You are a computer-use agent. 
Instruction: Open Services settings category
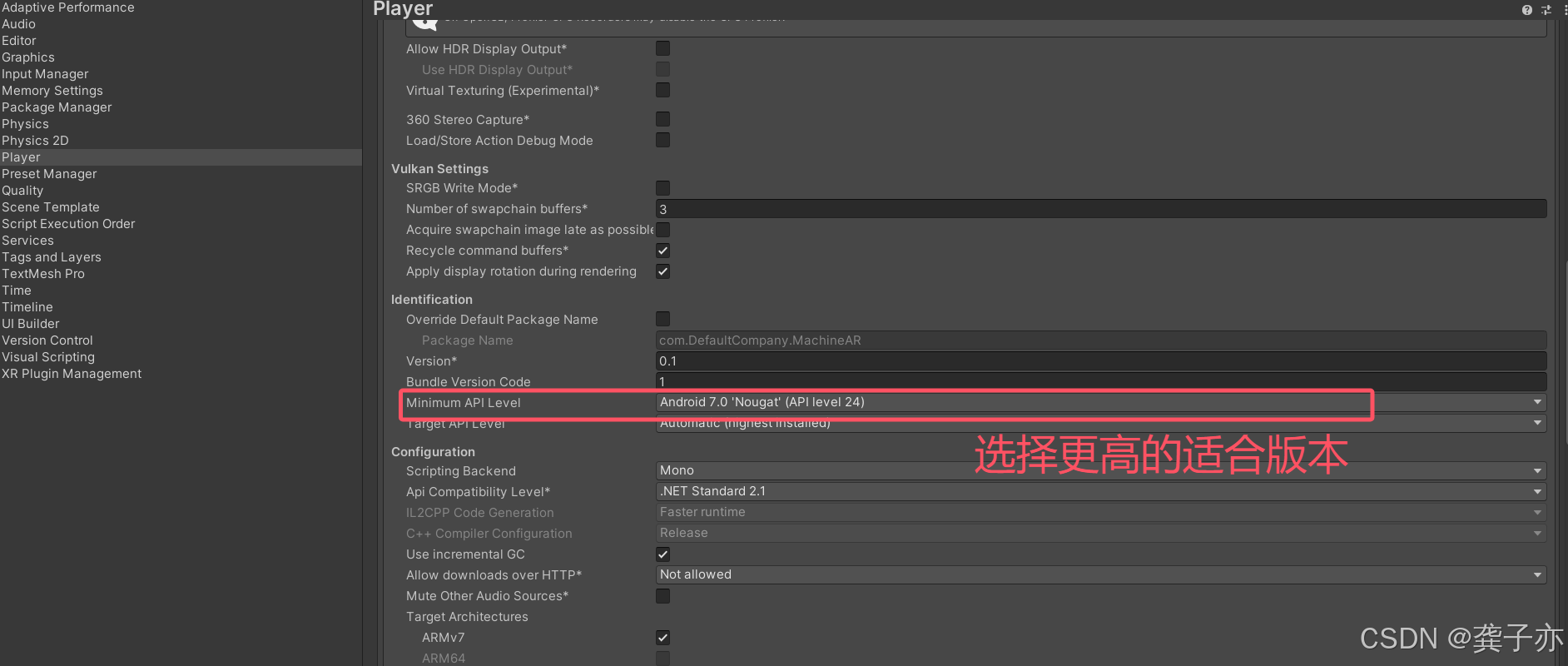[27, 241]
